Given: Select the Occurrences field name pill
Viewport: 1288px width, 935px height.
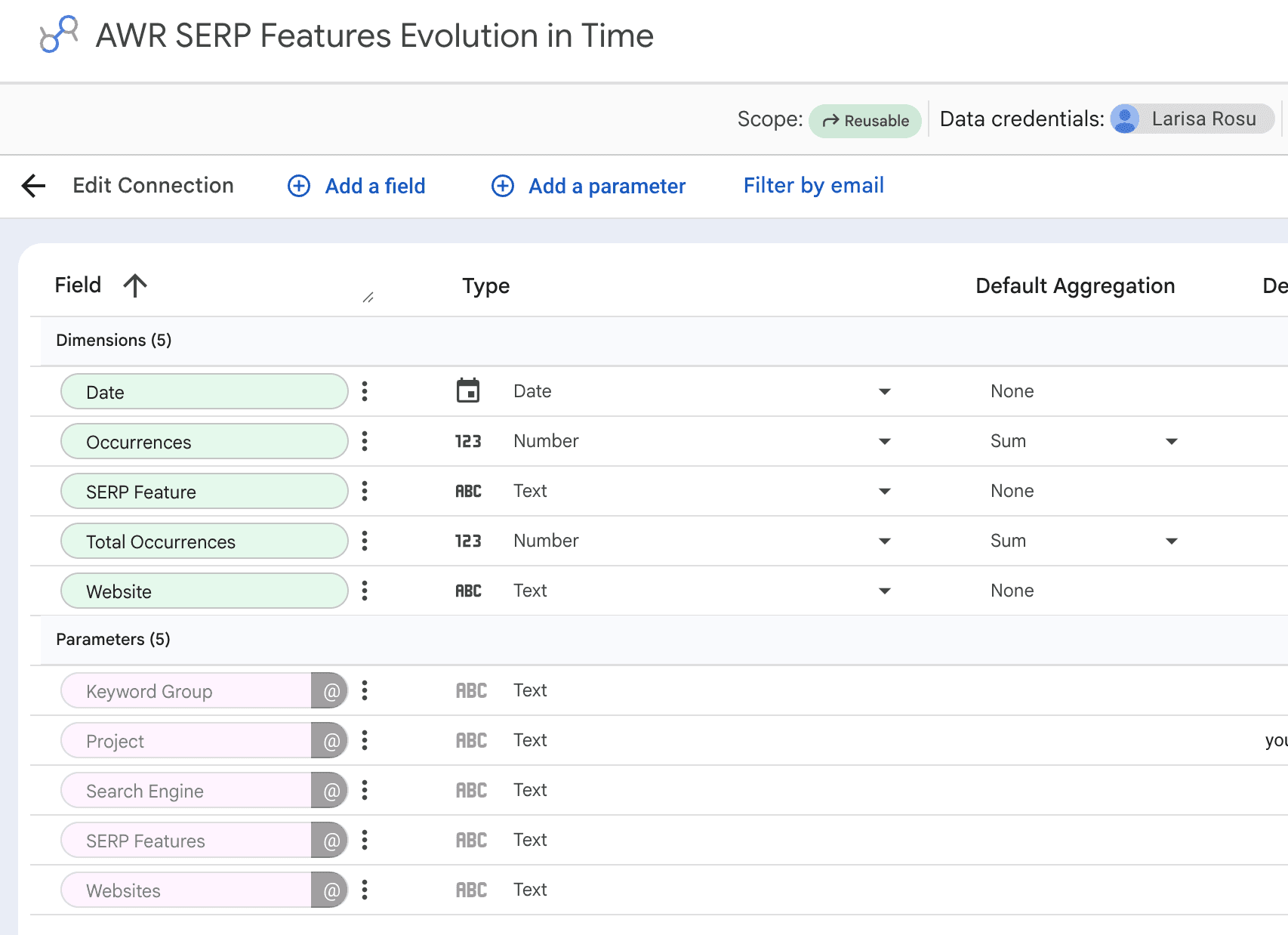Looking at the screenshot, I should coord(205,441).
